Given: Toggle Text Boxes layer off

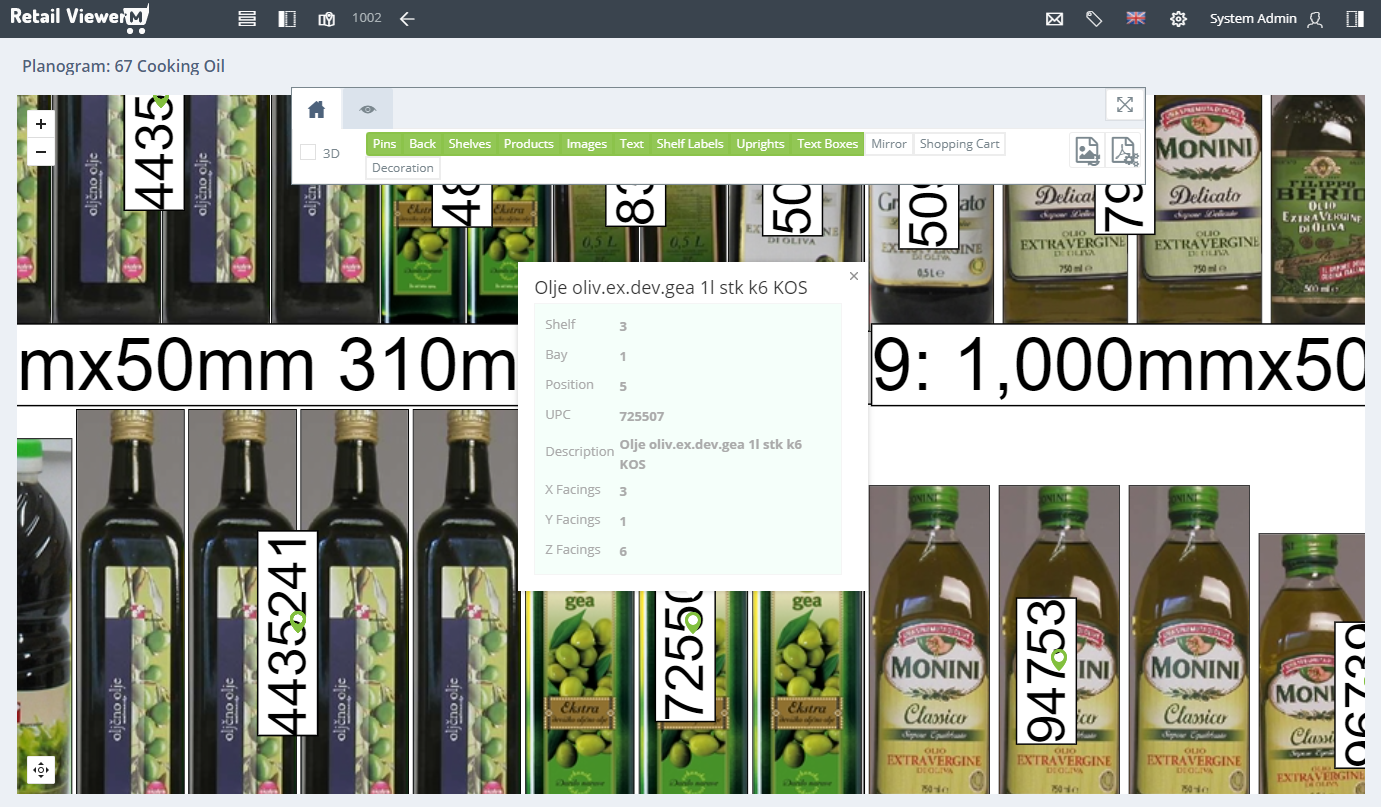Looking at the screenshot, I should [828, 144].
